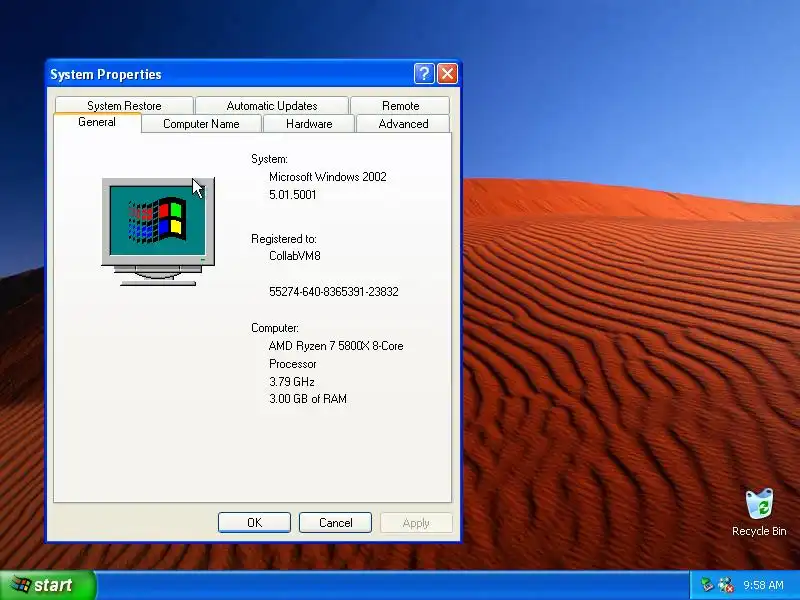Open the Hardware tab

tap(309, 124)
